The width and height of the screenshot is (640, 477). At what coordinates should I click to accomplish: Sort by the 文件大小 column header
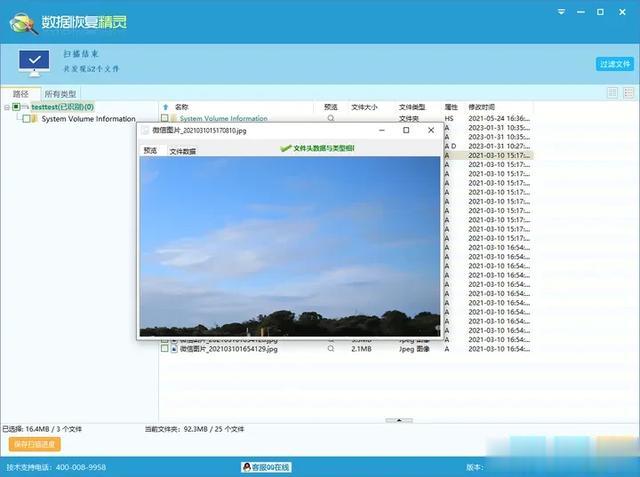click(364, 107)
